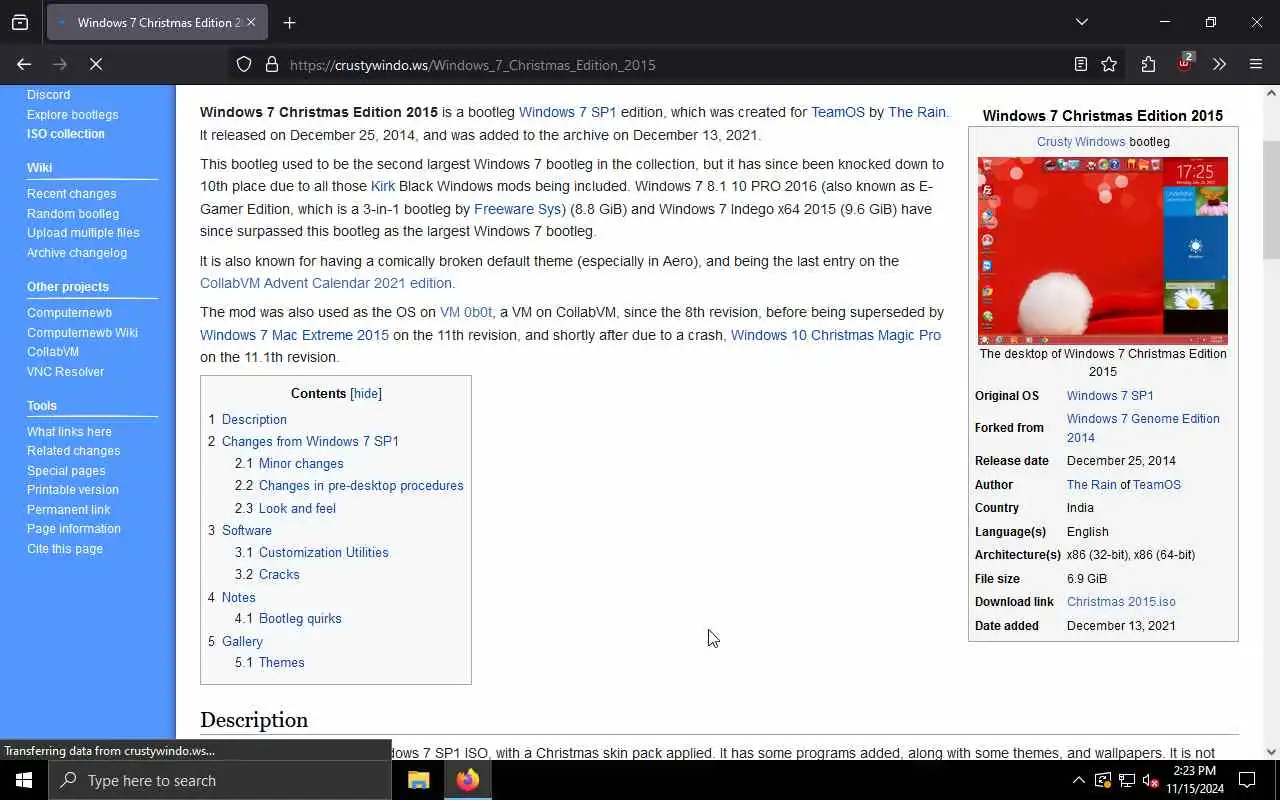
Task: Open Archive changelog link
Action: click(77, 253)
